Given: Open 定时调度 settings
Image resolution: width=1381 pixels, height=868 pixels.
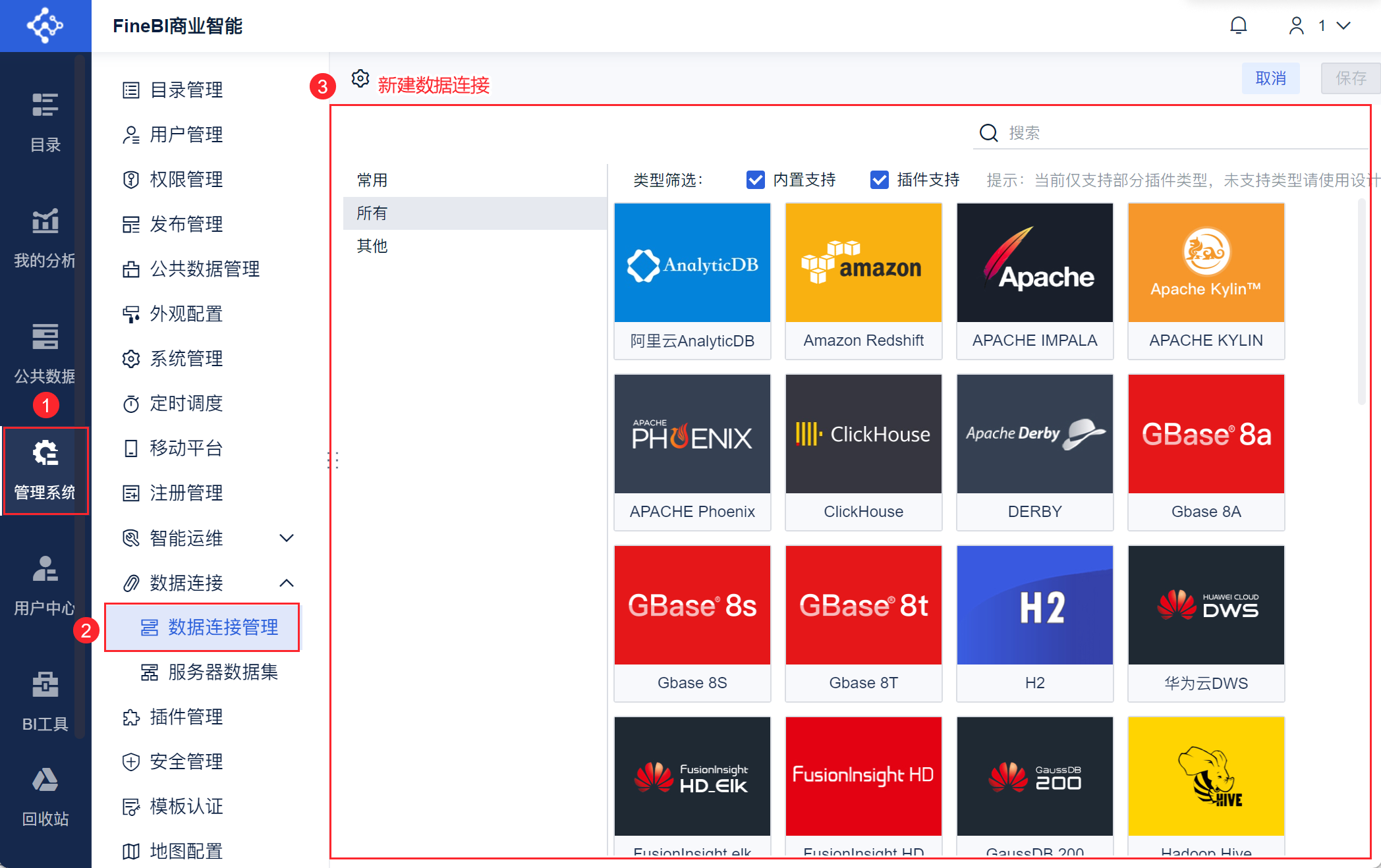Looking at the screenshot, I should (x=186, y=404).
